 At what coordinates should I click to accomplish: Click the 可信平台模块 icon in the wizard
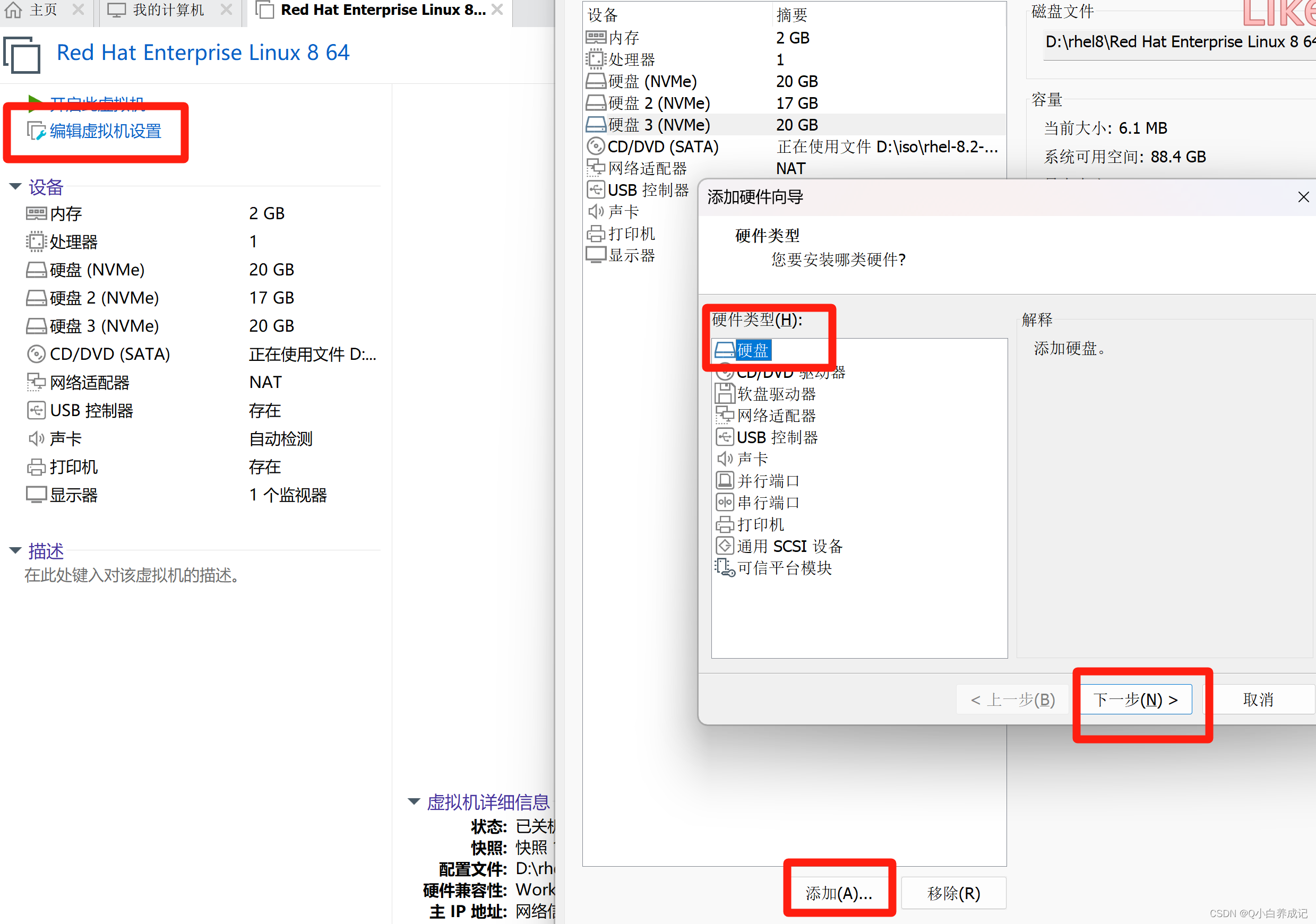point(725,567)
